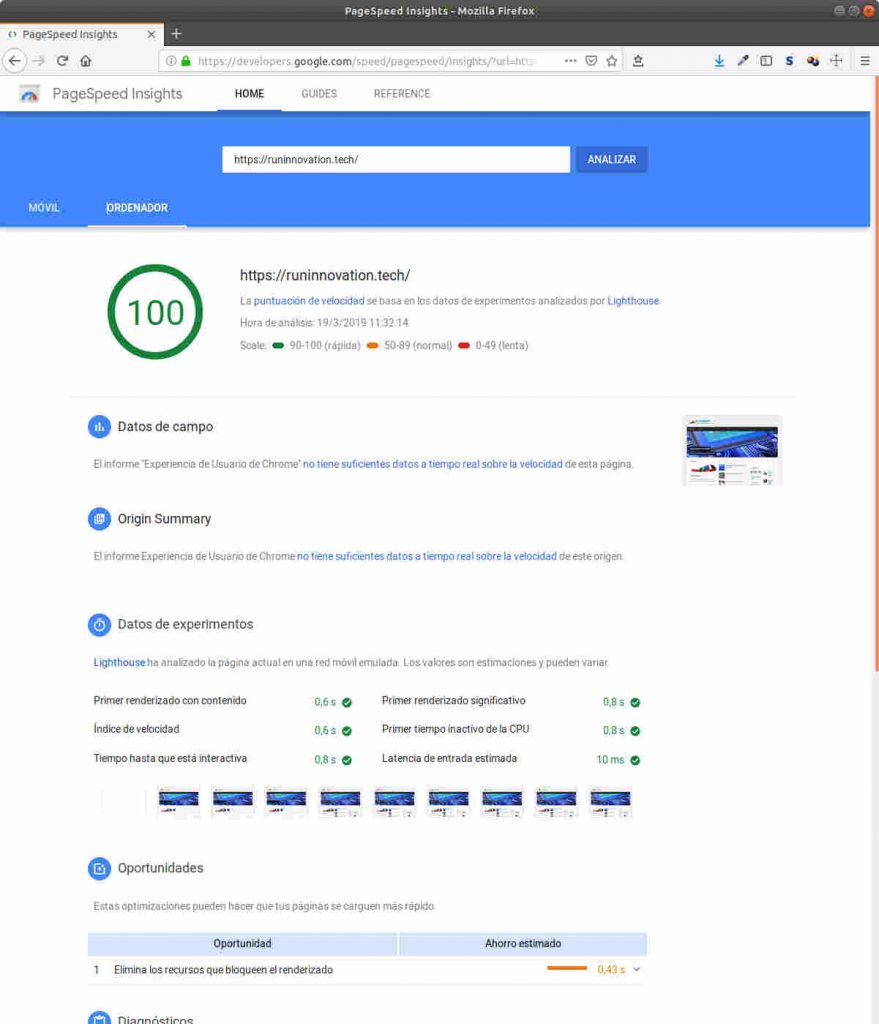Open the Datos de campo insufficient data link
The image size is (879, 1024).
point(432,464)
